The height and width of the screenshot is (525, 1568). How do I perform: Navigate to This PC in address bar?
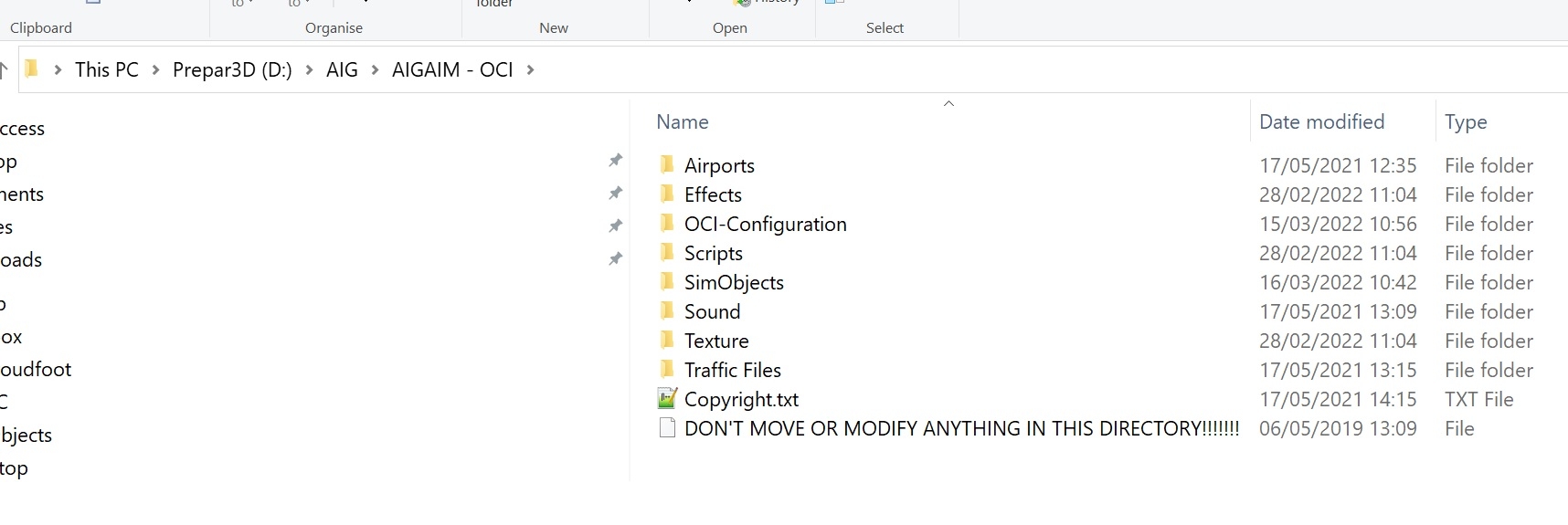107,70
